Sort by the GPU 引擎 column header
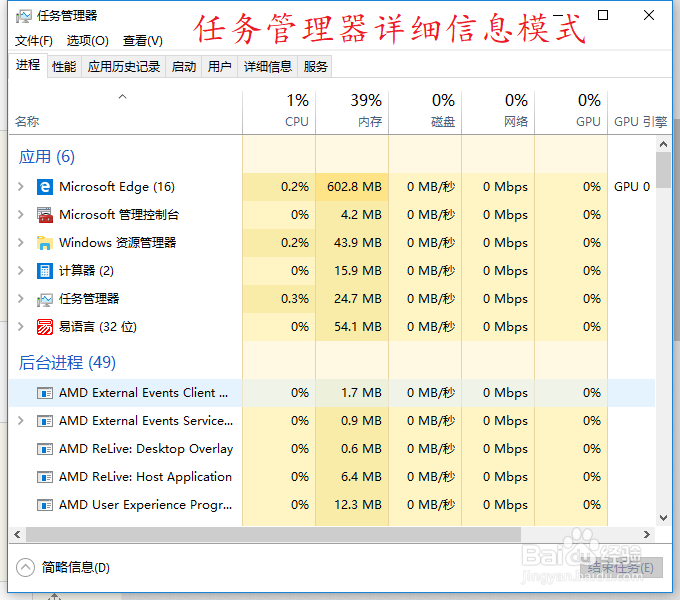 point(640,113)
